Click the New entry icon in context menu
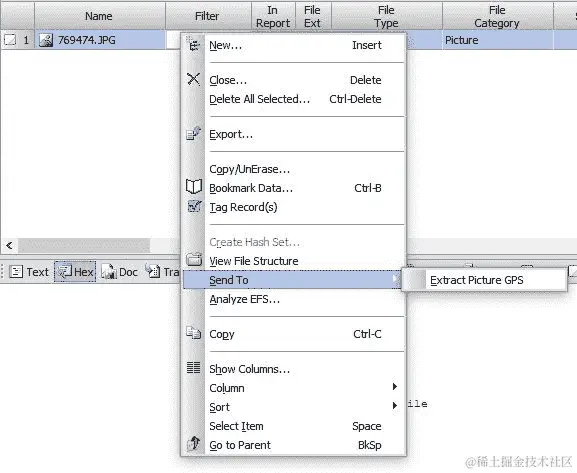The width and height of the screenshot is (577, 473). tap(193, 45)
